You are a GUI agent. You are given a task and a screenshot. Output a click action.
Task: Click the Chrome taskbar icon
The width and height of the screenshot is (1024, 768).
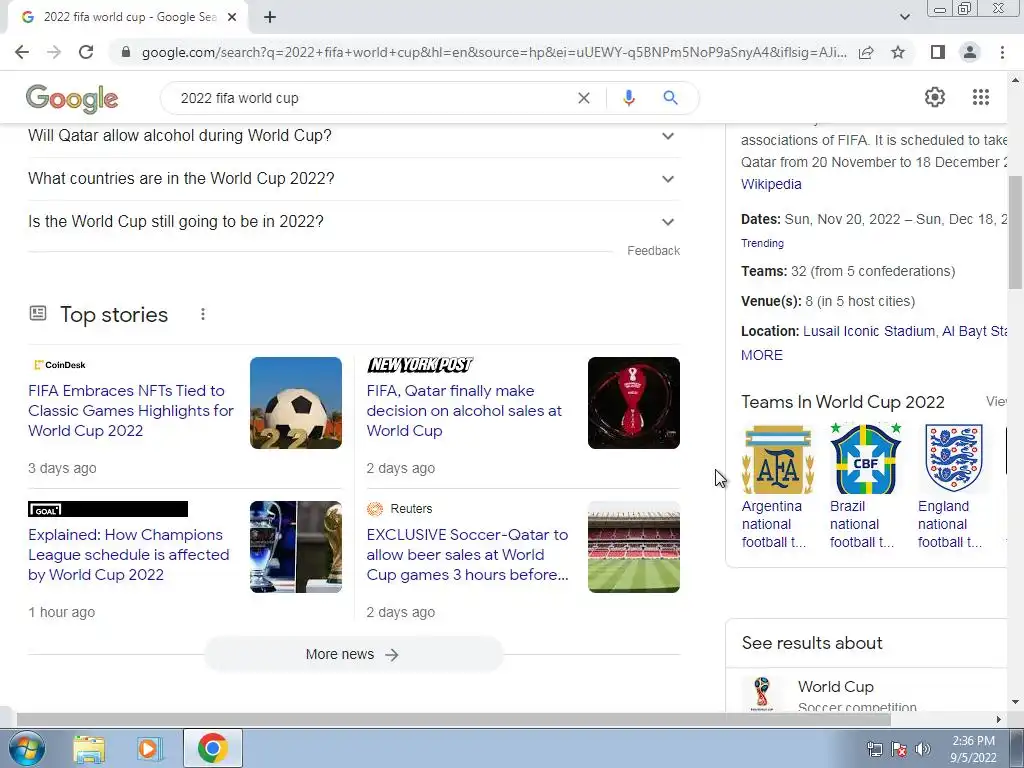[x=212, y=748]
